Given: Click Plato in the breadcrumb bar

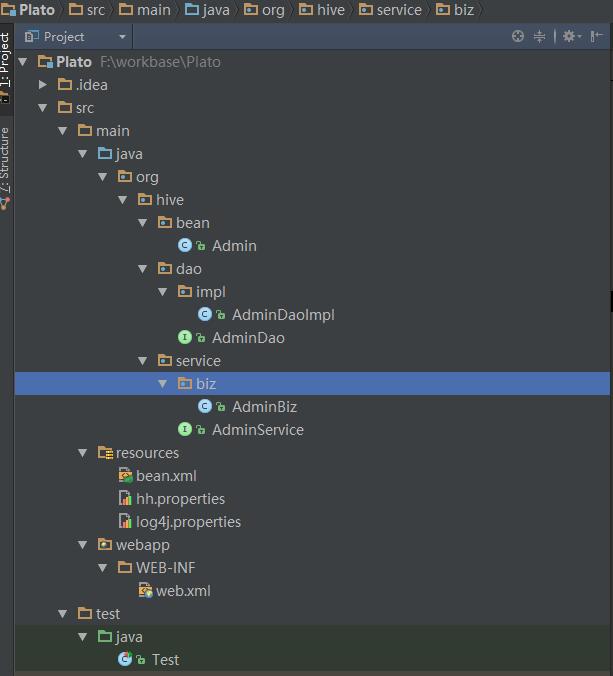Looking at the screenshot, I should [28, 9].
